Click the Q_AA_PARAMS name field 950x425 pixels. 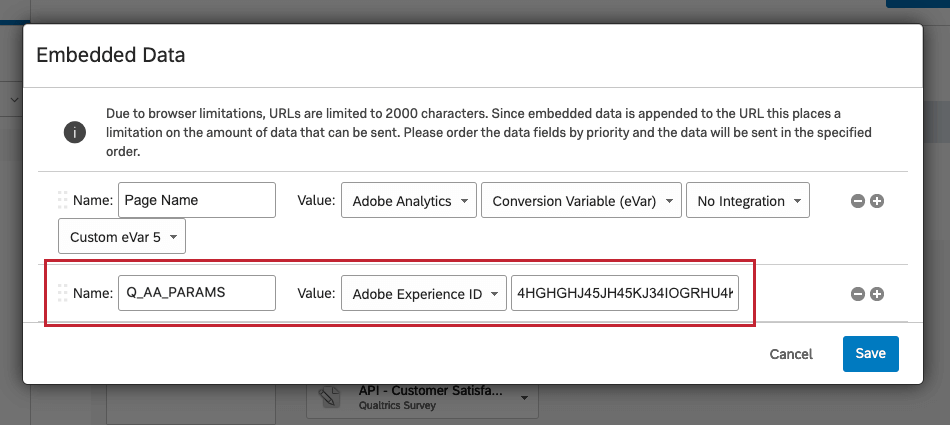(x=196, y=293)
